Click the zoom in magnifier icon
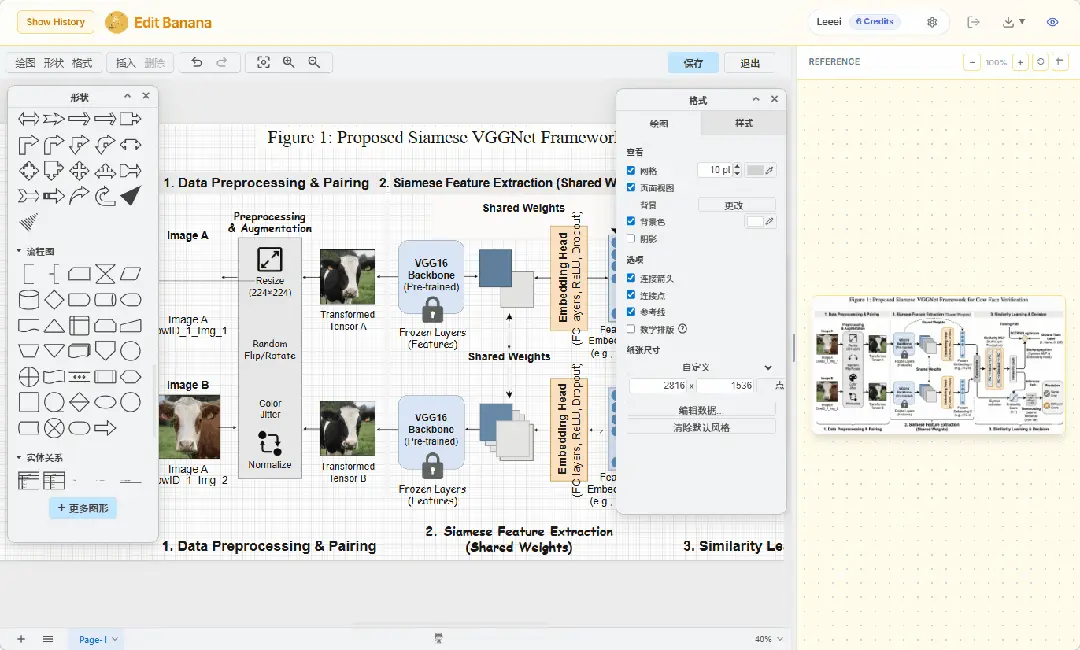Screen dimensions: 1080x650 coord(289,62)
